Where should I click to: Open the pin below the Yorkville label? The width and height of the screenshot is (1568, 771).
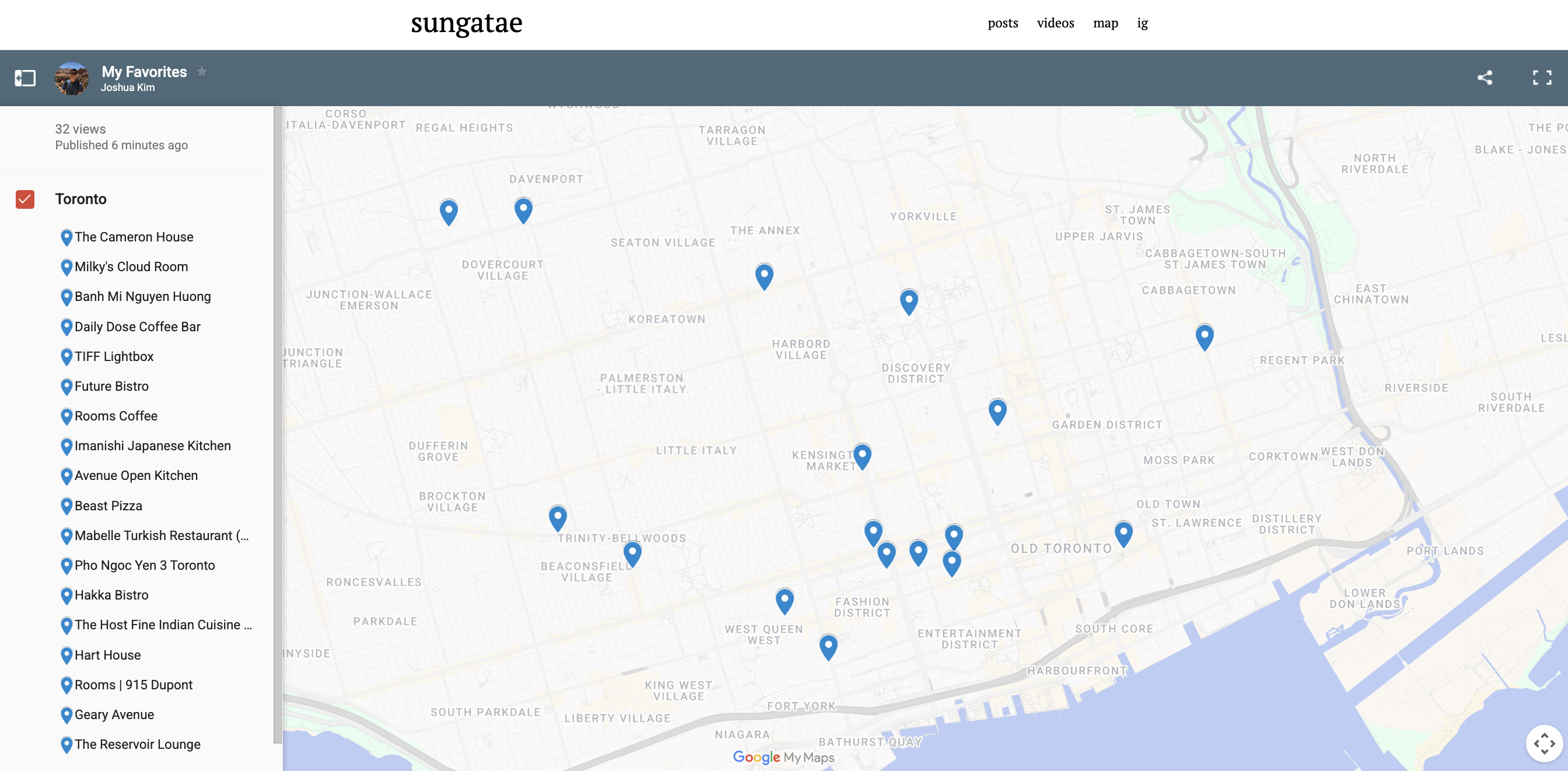[909, 302]
